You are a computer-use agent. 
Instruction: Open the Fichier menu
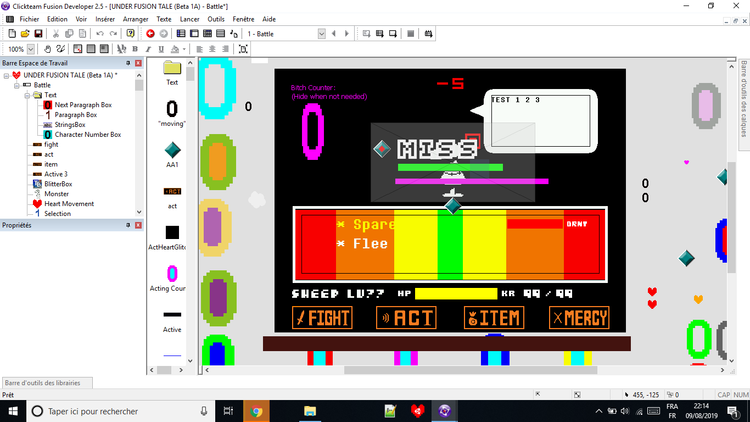tap(29, 19)
